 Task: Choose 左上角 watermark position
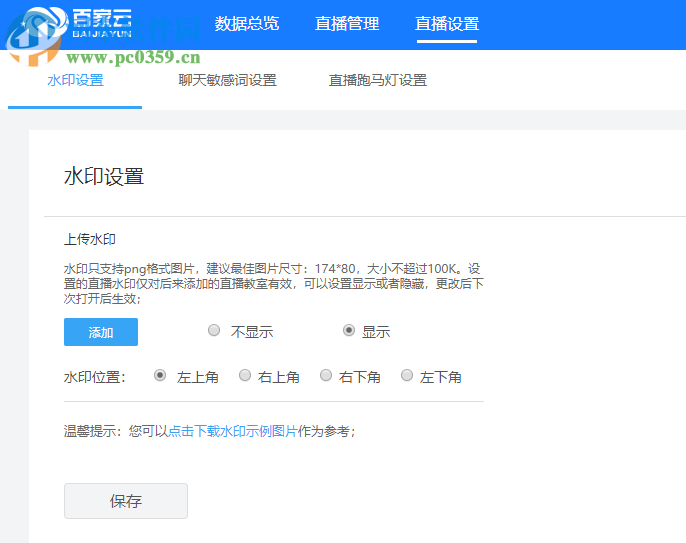coord(160,375)
